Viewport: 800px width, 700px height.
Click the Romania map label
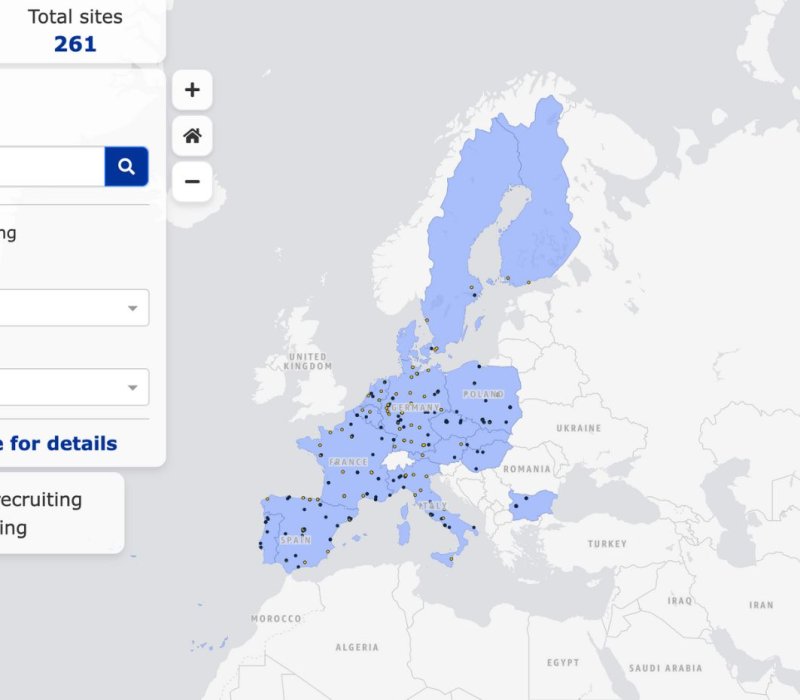pos(527,469)
